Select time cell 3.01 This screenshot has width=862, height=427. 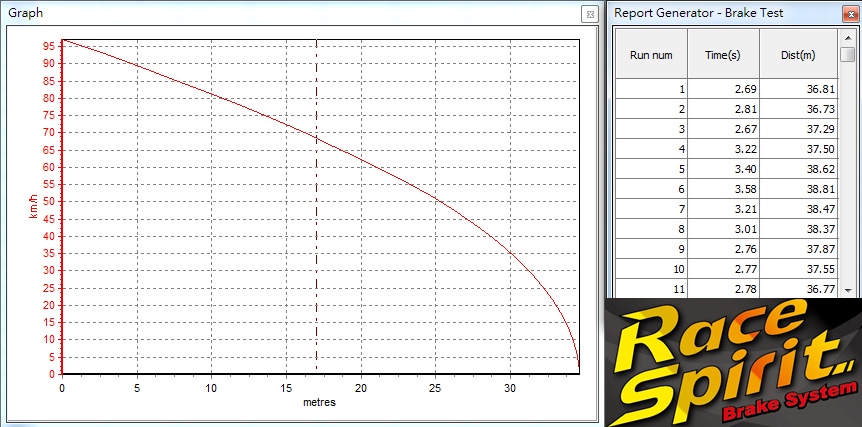pyautogui.click(x=723, y=229)
